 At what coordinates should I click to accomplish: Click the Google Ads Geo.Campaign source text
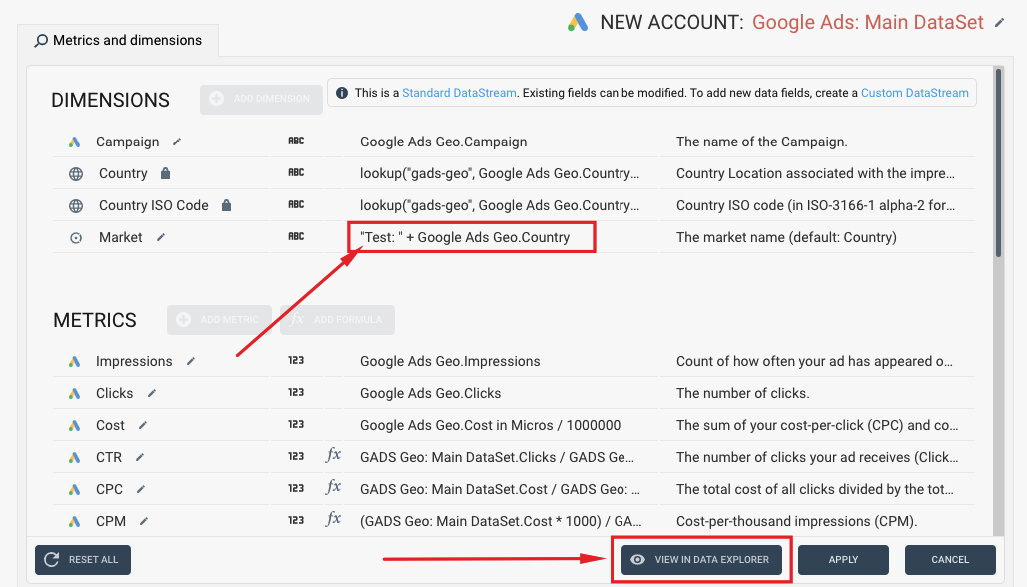click(x=443, y=142)
